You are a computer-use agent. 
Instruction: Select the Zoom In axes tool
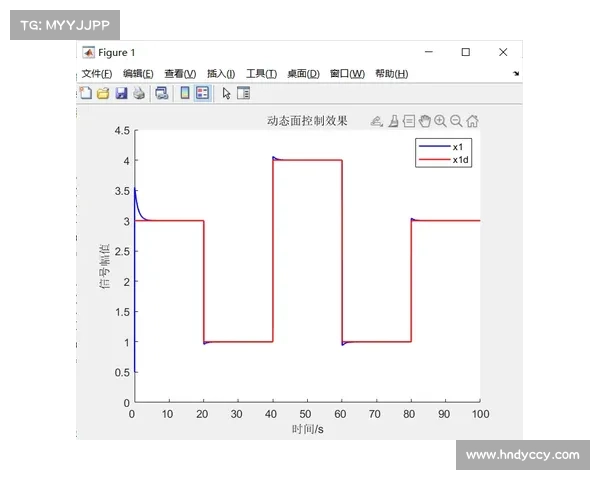pyautogui.click(x=440, y=121)
